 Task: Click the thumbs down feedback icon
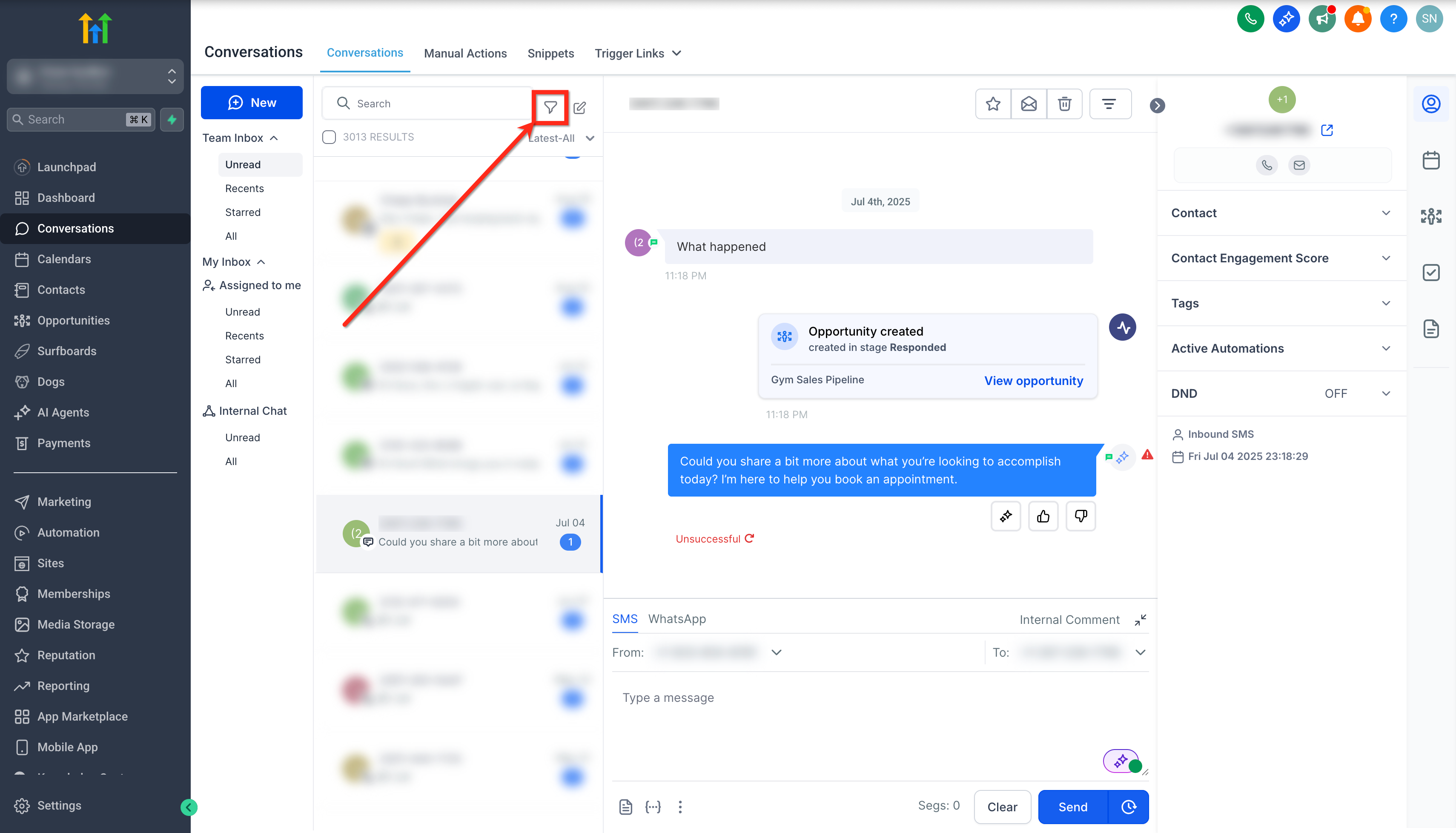(x=1080, y=516)
